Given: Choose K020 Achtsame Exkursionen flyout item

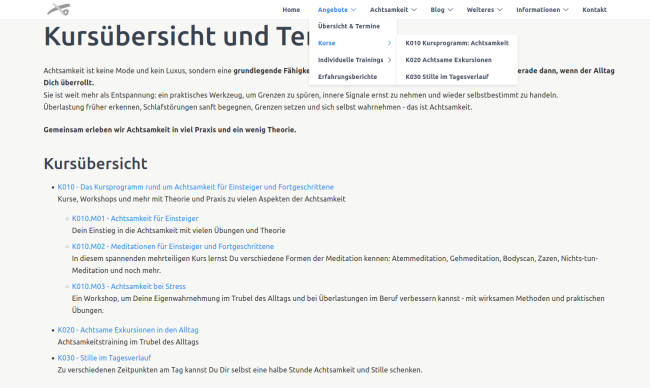Looking at the screenshot, I should (x=448, y=60).
